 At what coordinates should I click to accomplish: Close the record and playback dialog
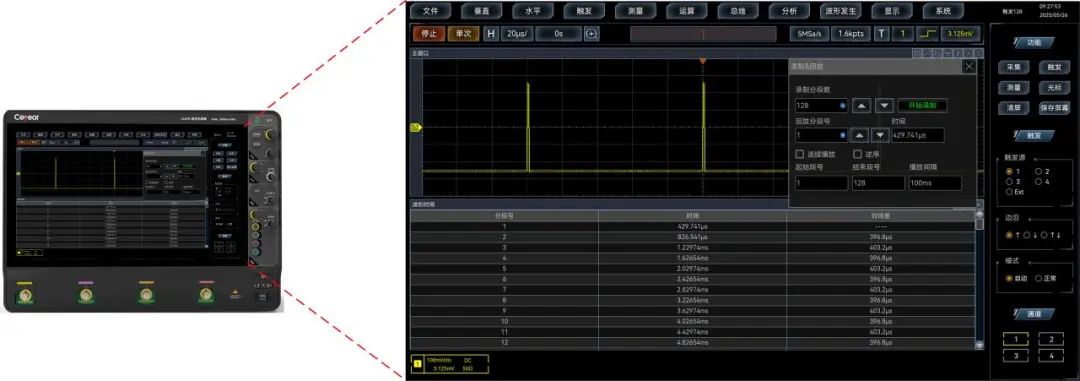pos(969,66)
